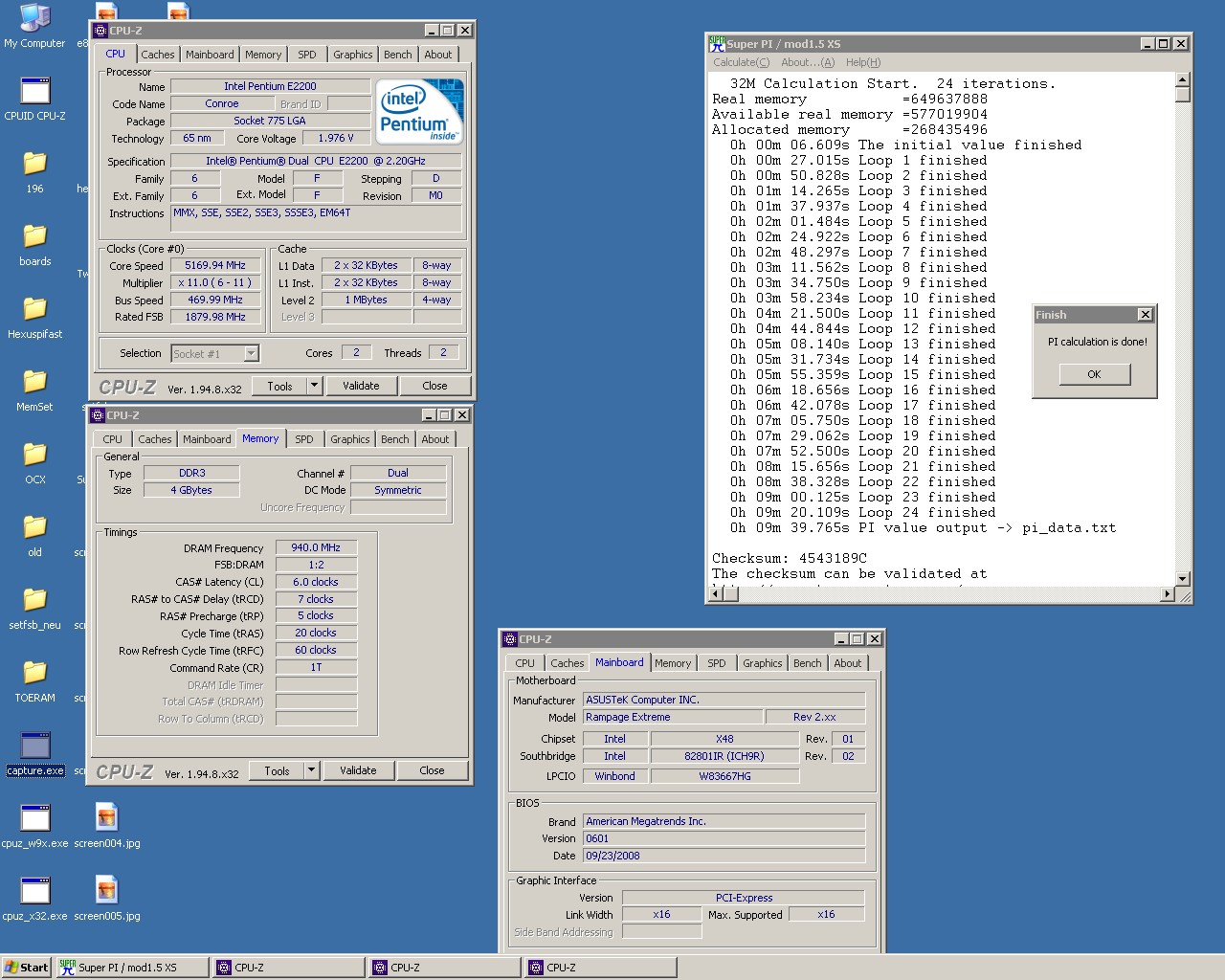The width and height of the screenshot is (1225, 980).
Task: Switch to Mainboard tab in top CPU-Z window
Action: [210, 55]
